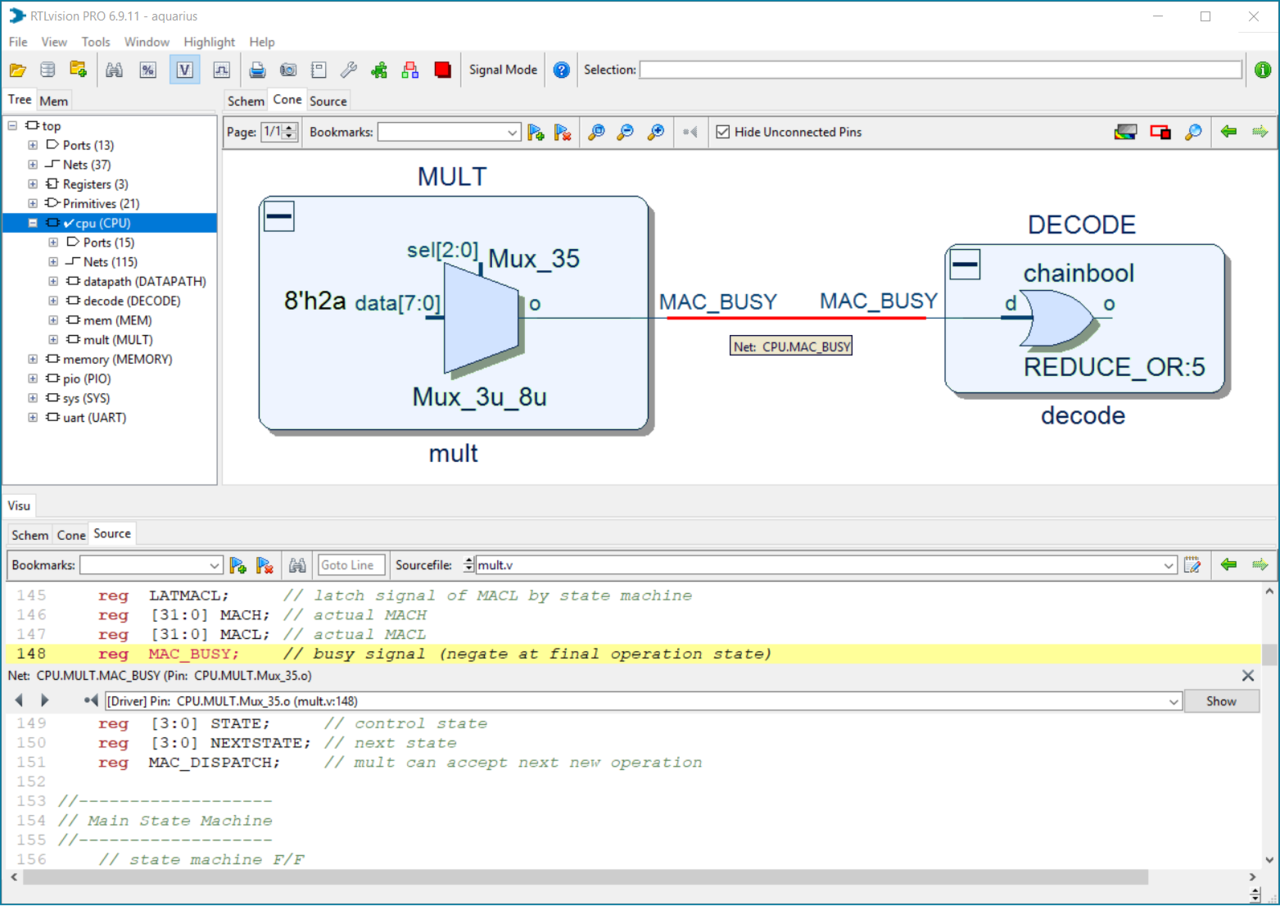1280x906 pixels.
Task: Click the color gradient swatch icon
Action: [1125, 132]
